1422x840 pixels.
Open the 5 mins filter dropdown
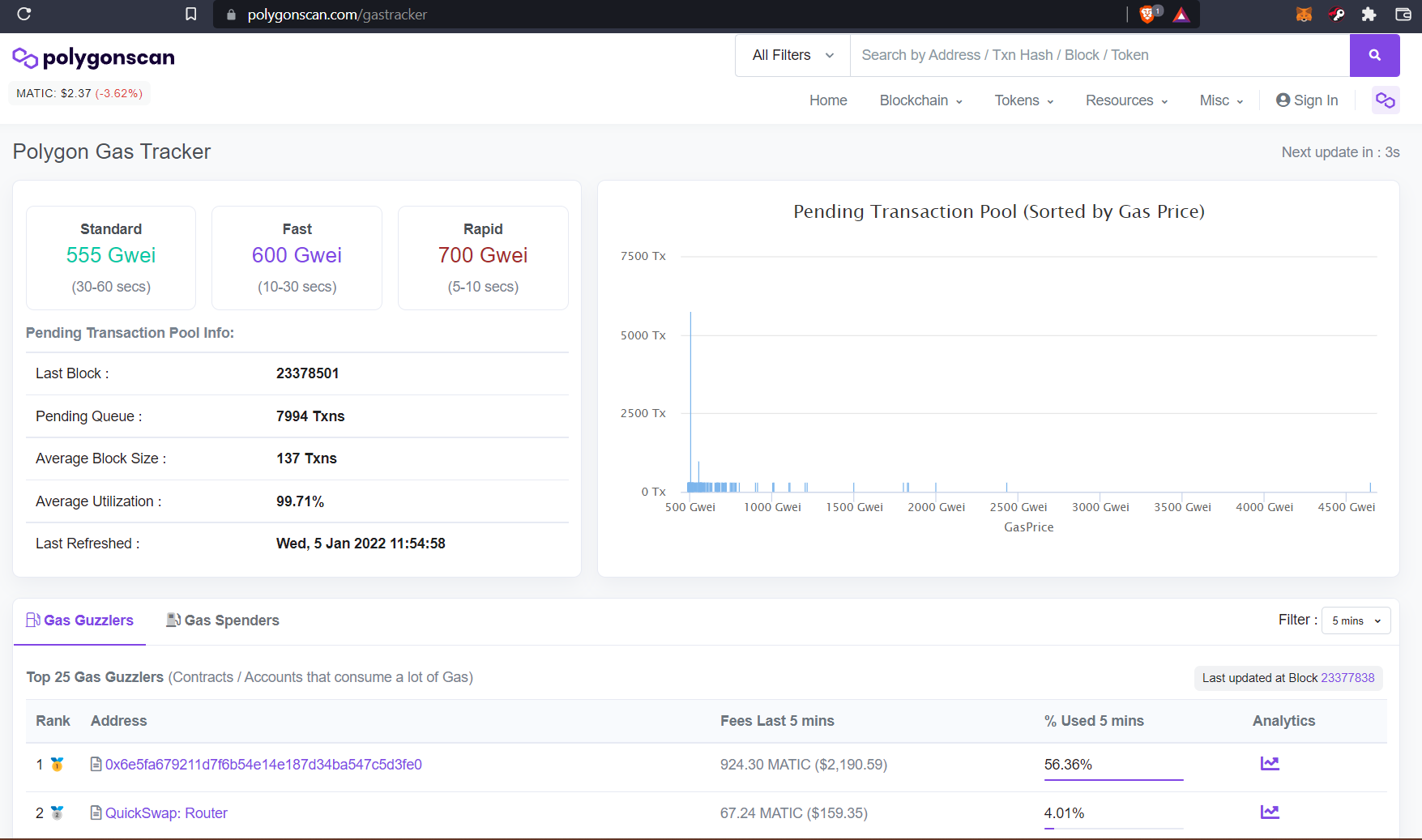(1356, 620)
